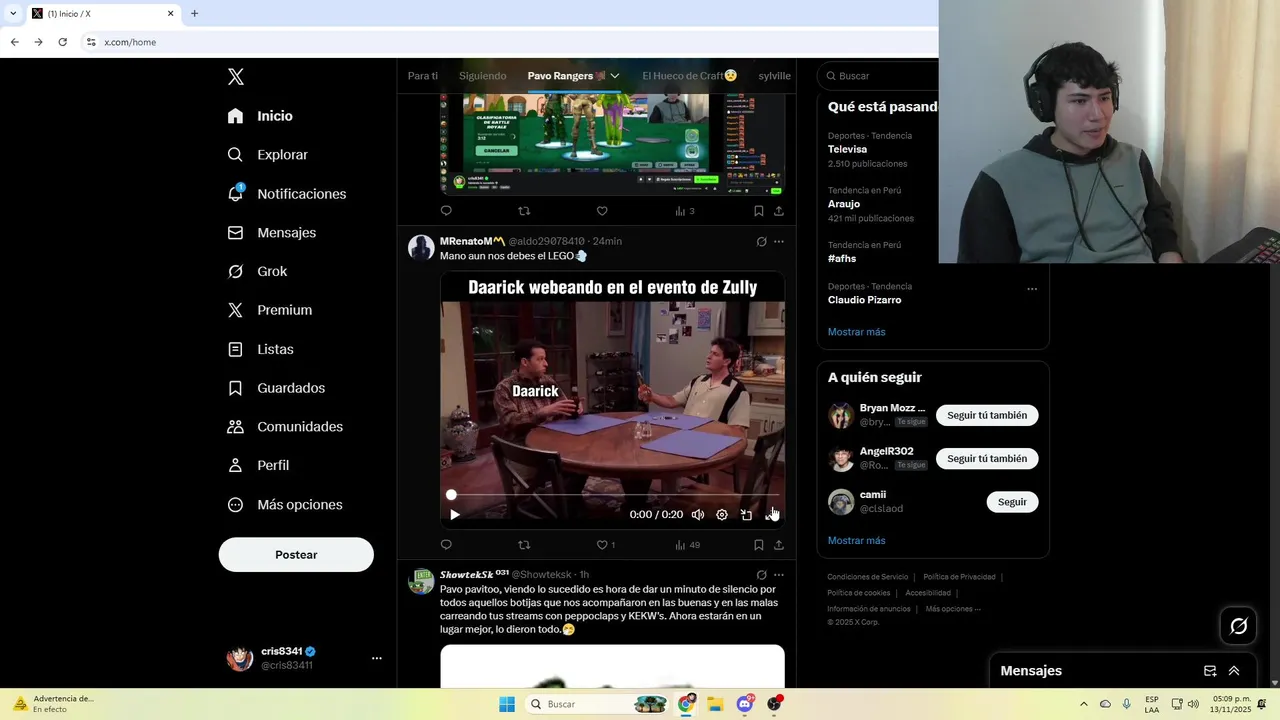1280x720 pixels.
Task: Click the X logo in sidebar
Action: 235,77
